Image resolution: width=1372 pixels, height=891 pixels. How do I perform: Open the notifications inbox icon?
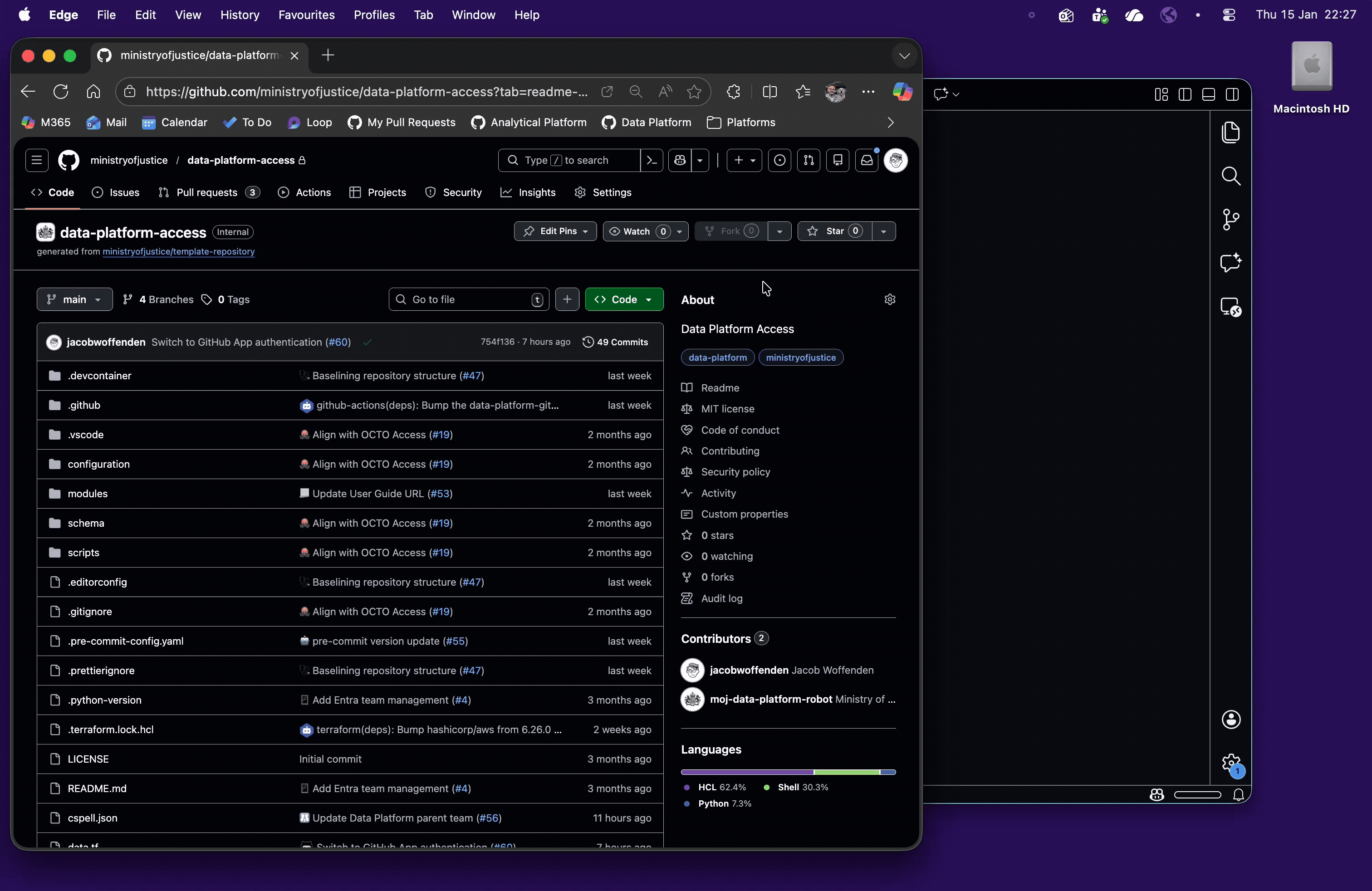867,160
